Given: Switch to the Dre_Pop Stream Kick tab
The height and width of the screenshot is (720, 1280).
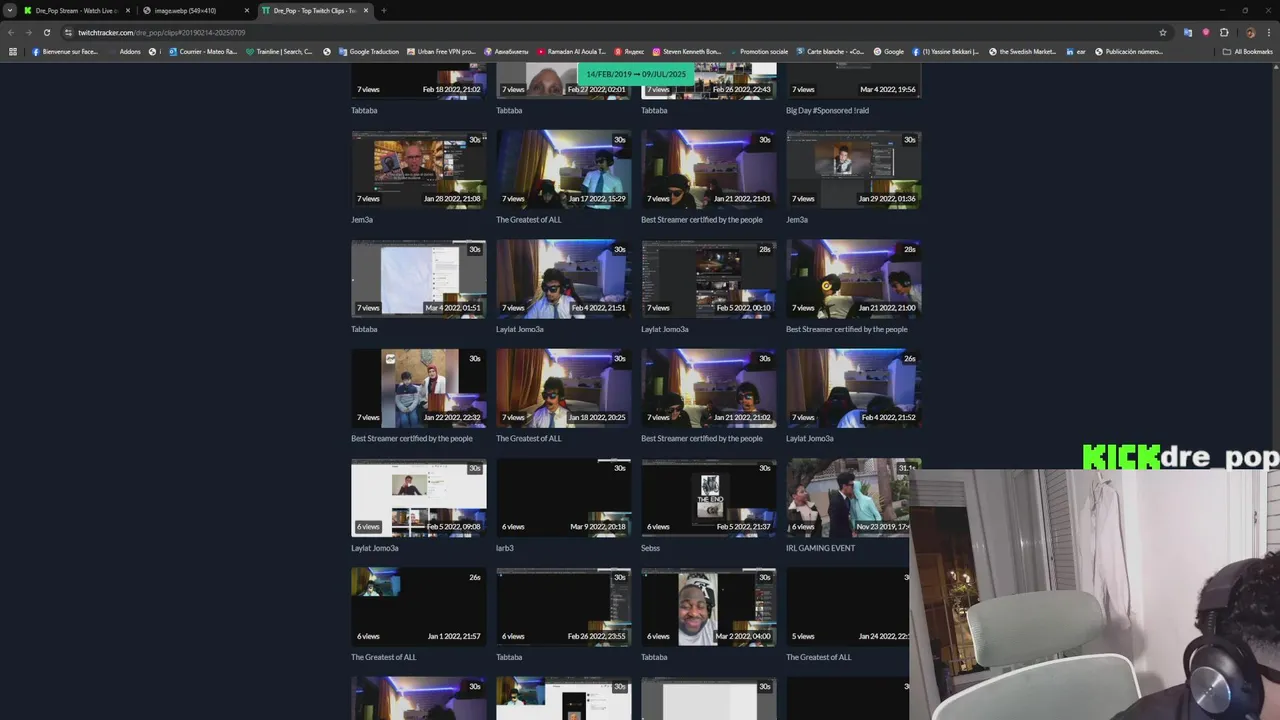Looking at the screenshot, I should (x=77, y=10).
